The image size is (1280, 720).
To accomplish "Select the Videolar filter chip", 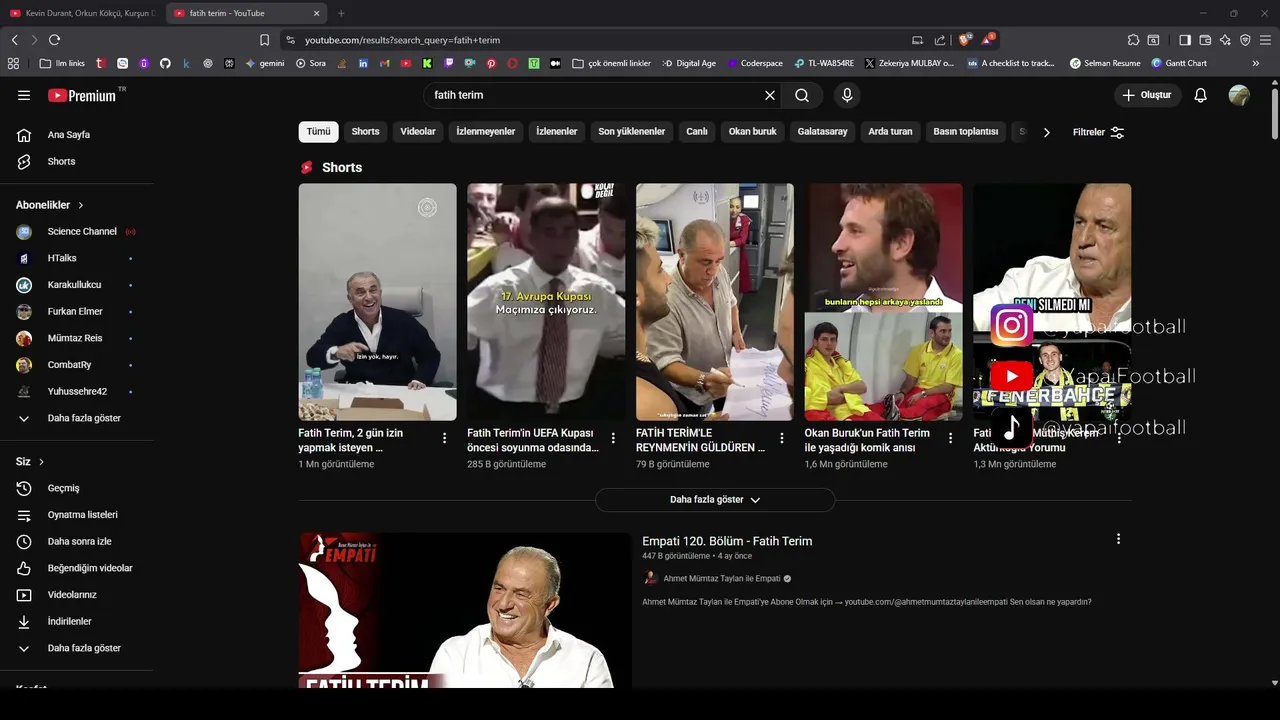I will click(x=418, y=131).
